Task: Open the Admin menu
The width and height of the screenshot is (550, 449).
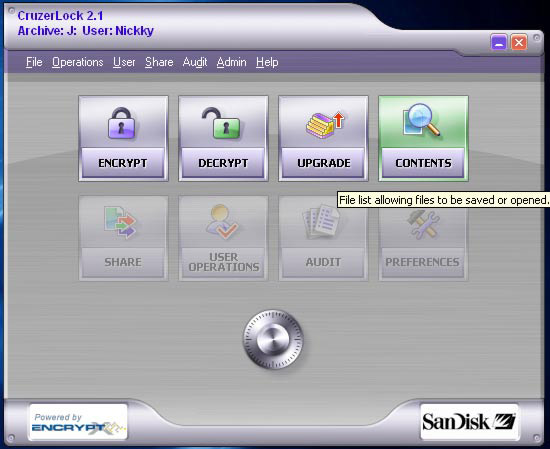Action: pyautogui.click(x=231, y=62)
